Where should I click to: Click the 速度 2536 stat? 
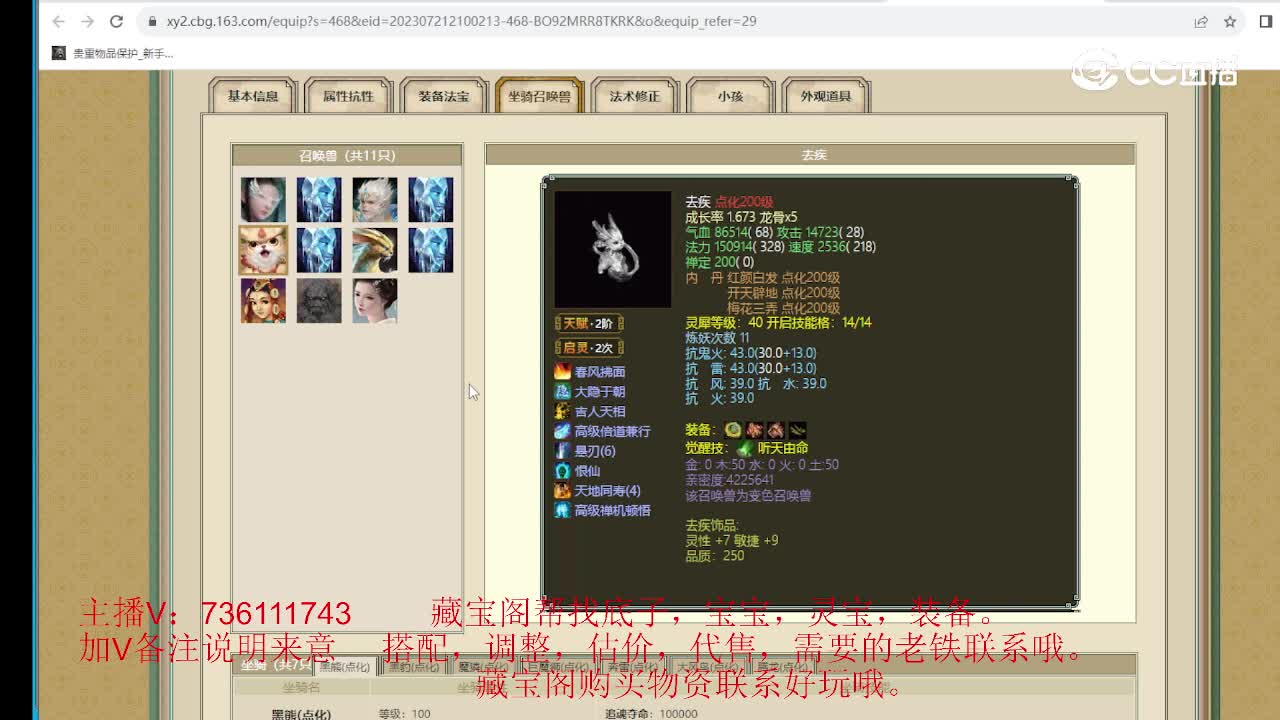coord(833,247)
